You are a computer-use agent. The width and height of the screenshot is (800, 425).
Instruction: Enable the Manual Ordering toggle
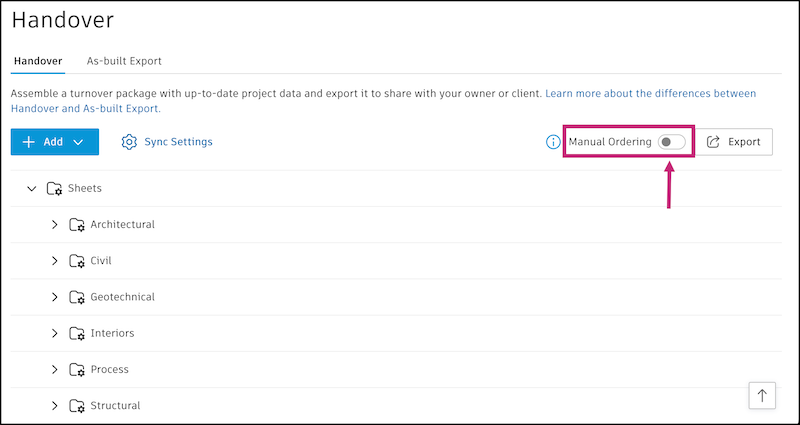[x=671, y=142]
